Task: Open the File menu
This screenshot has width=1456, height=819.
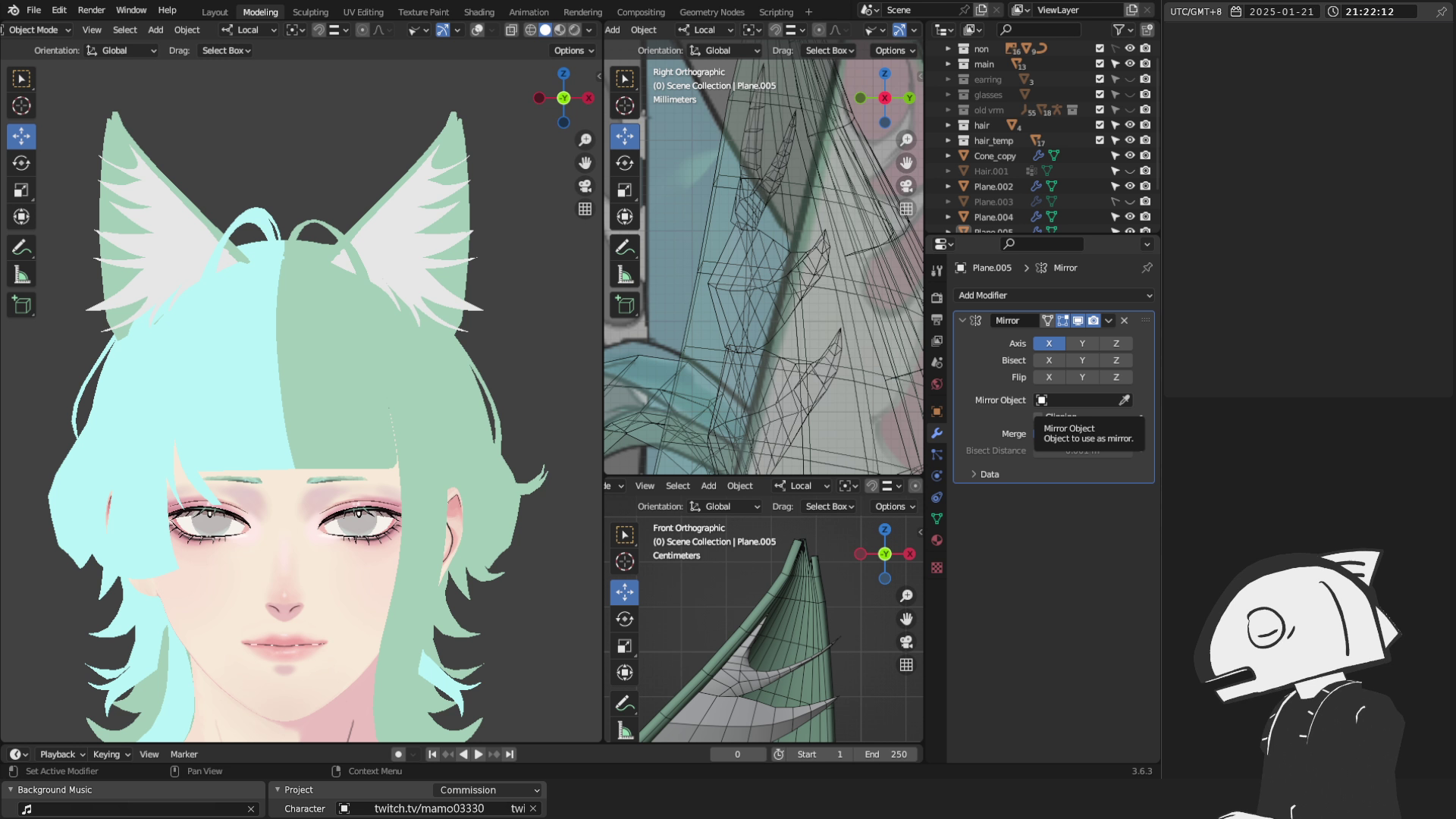Action: coord(33,10)
